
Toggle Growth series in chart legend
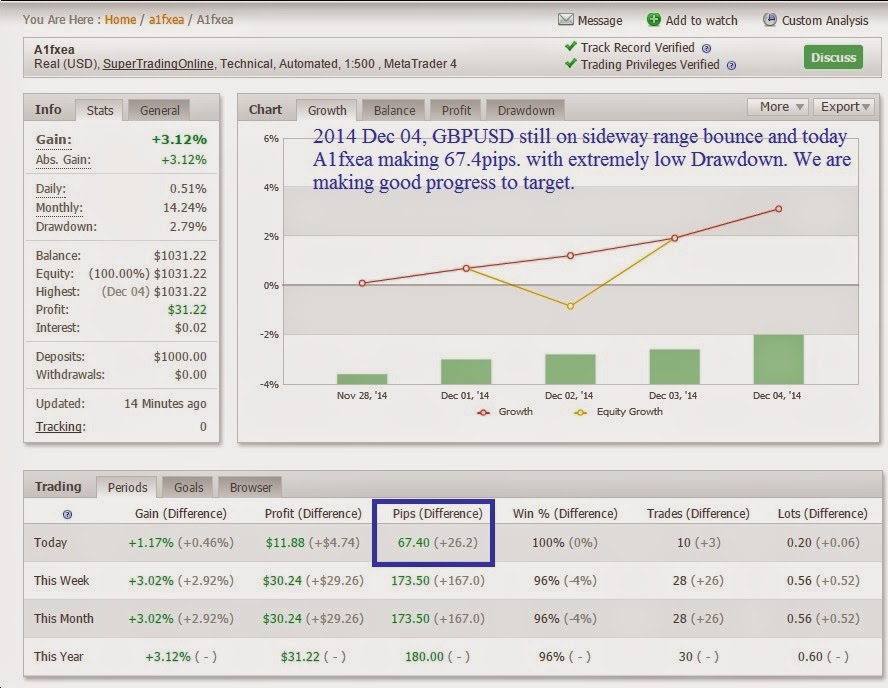coord(505,412)
